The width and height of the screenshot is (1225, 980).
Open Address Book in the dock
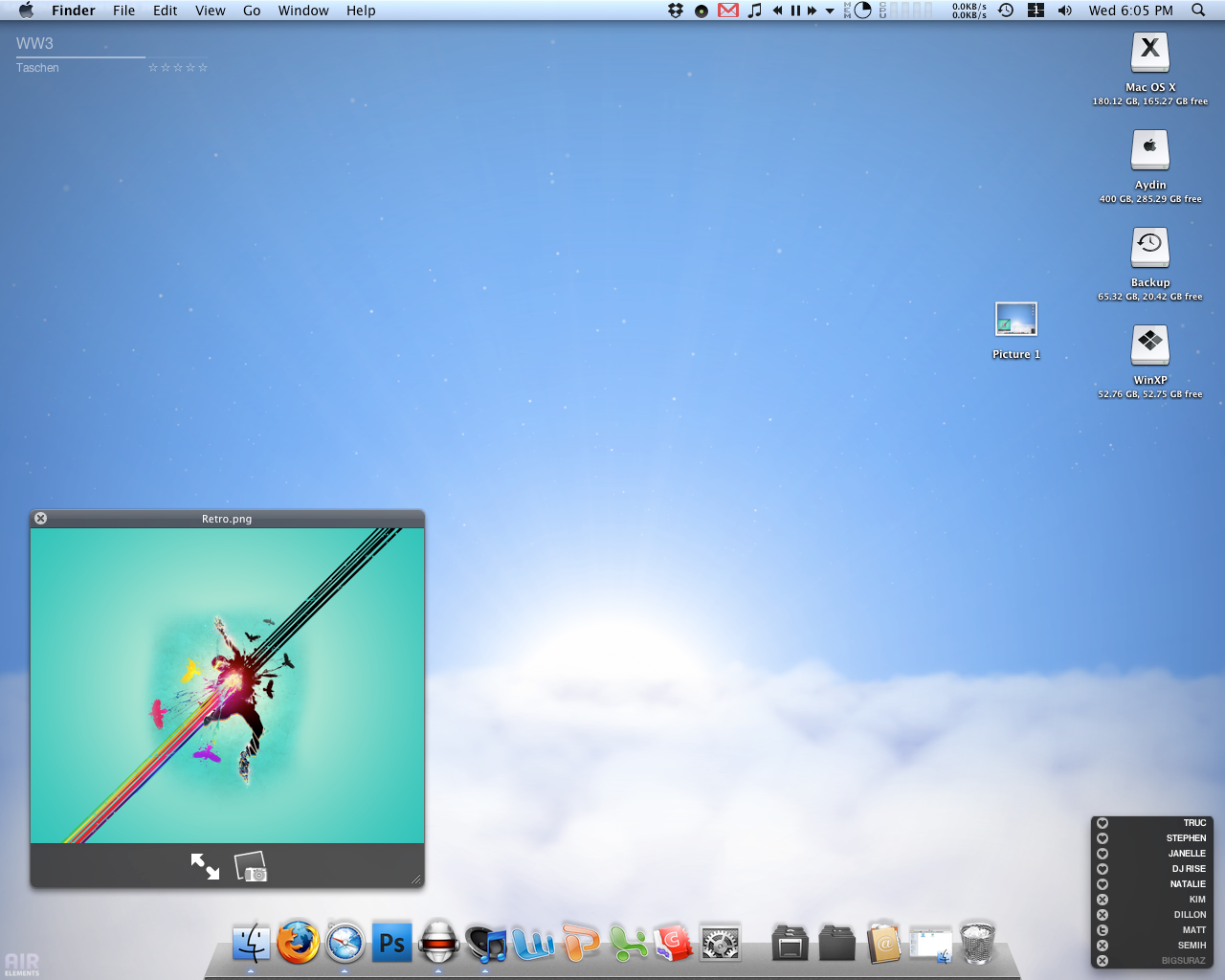click(x=884, y=943)
